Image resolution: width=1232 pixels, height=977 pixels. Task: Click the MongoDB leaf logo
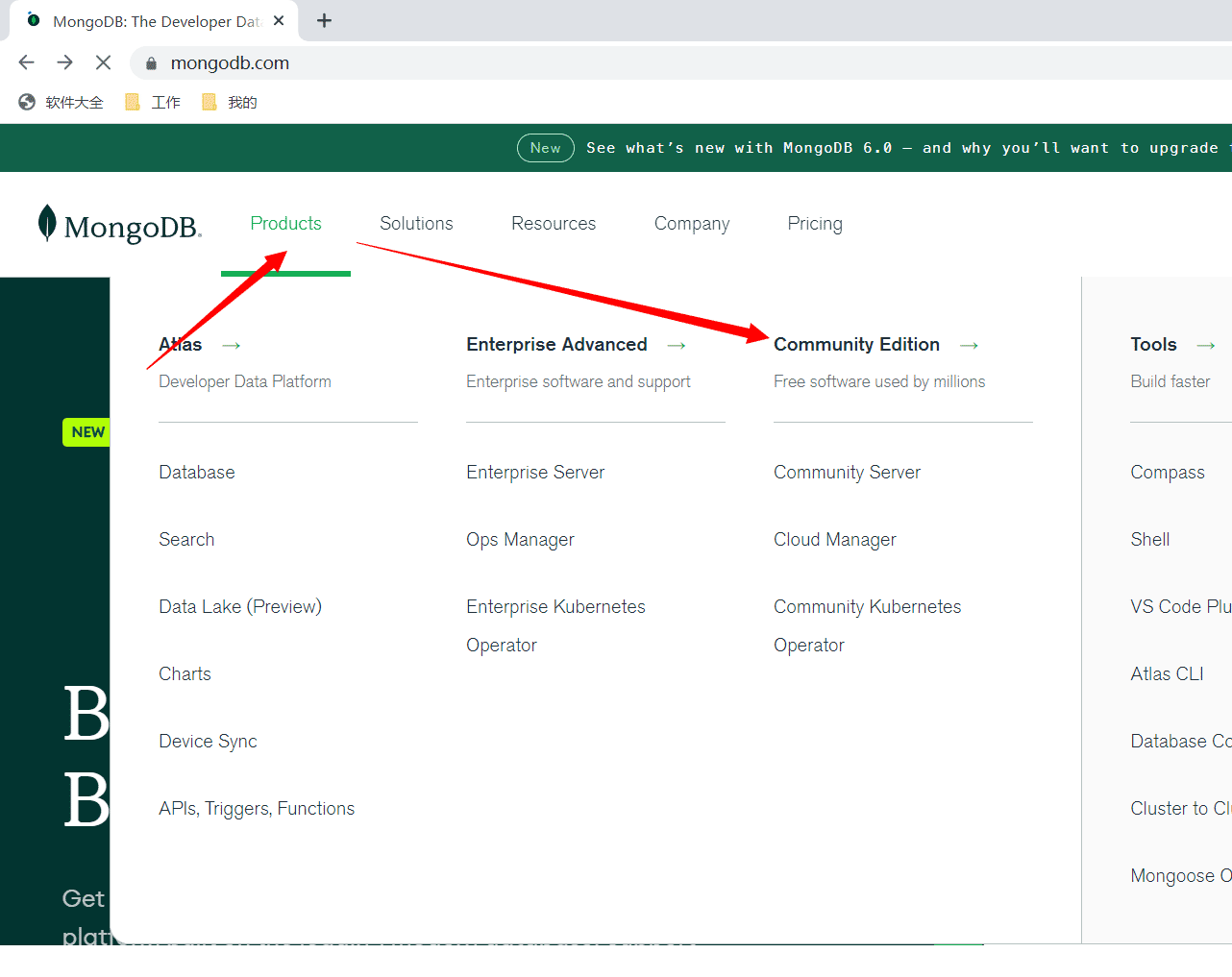[x=47, y=223]
